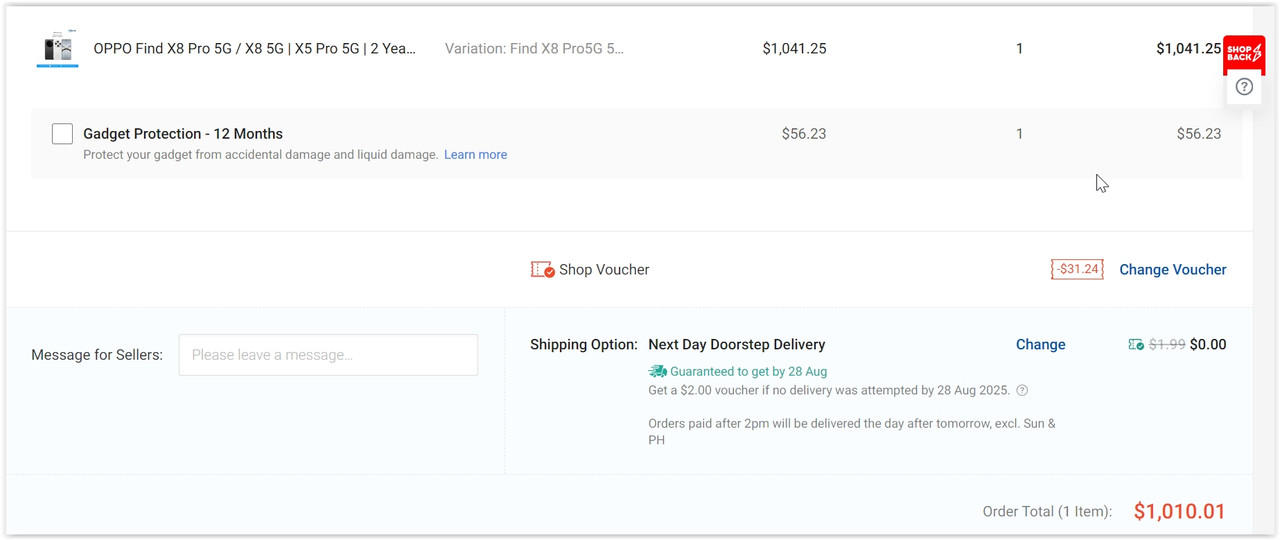
Task: Open the Learn more link for gadget protection
Action: [x=475, y=155]
